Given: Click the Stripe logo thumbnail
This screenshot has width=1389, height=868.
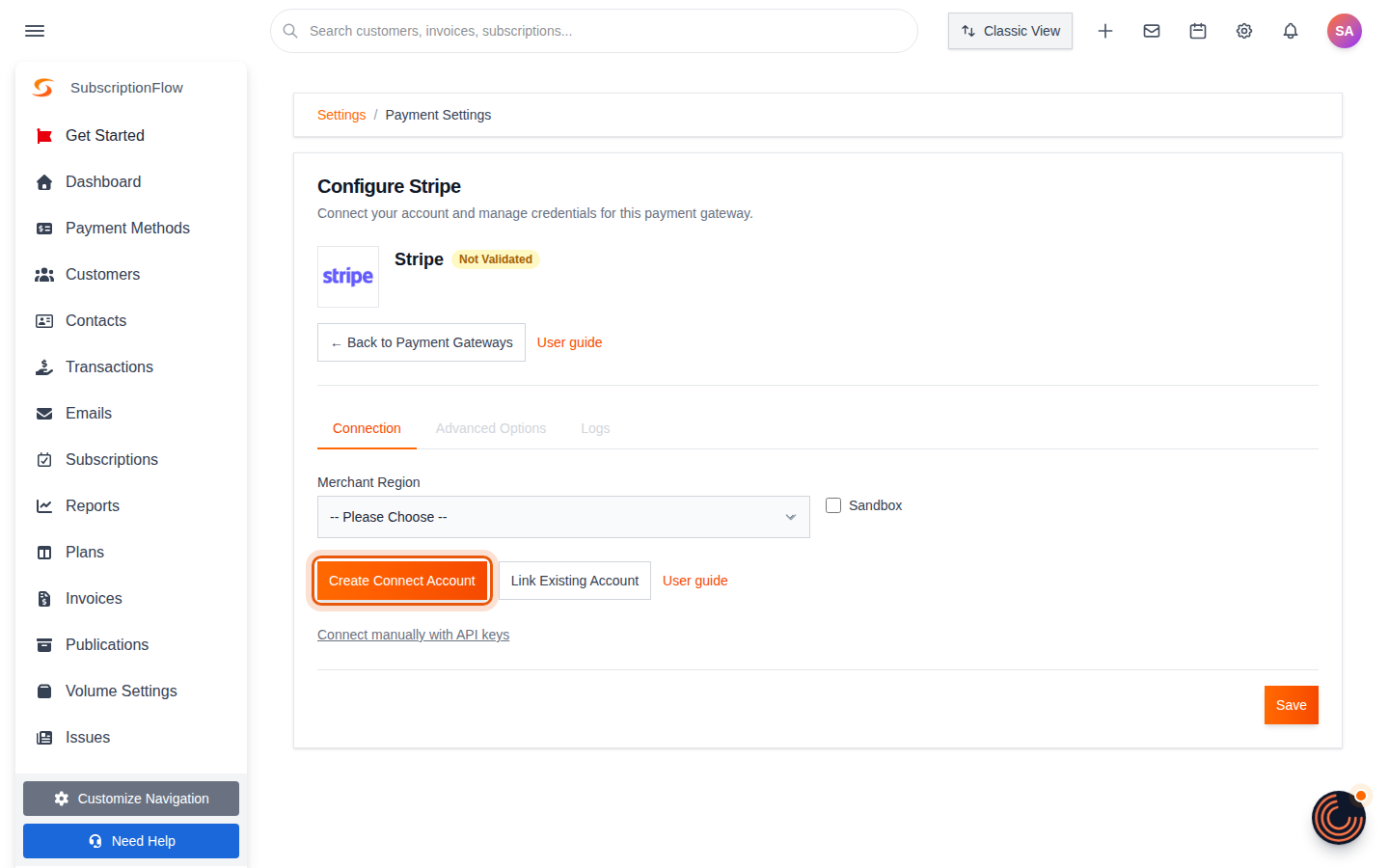Looking at the screenshot, I should (x=348, y=277).
